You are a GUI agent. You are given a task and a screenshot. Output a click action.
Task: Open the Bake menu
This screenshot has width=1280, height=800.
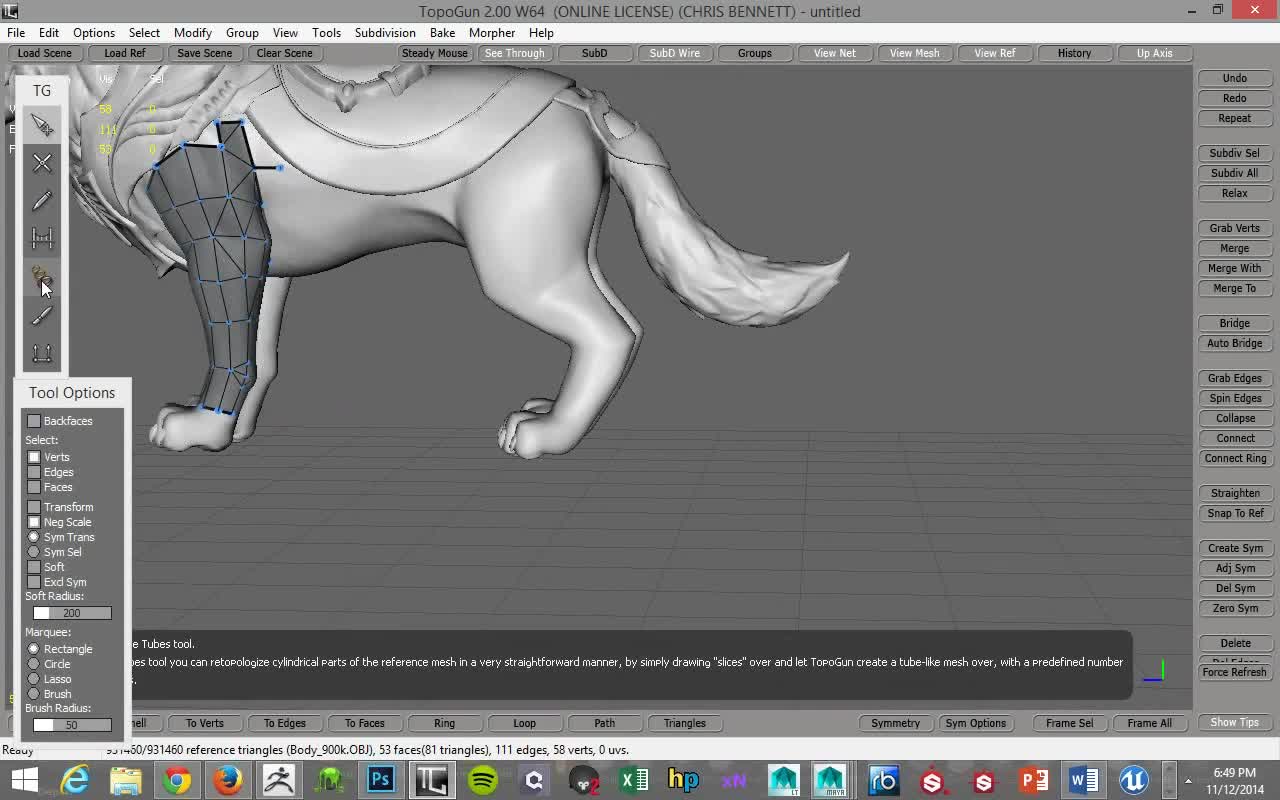[x=442, y=32]
